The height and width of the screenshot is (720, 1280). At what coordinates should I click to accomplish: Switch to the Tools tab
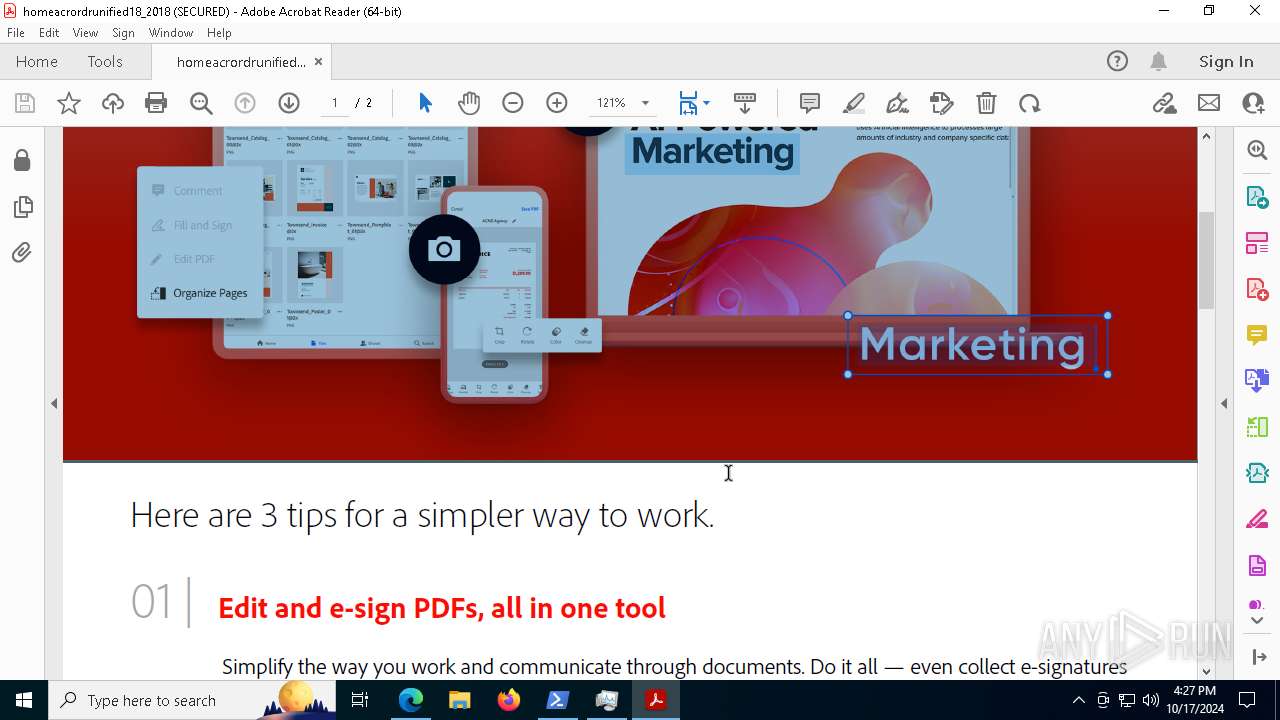105,62
